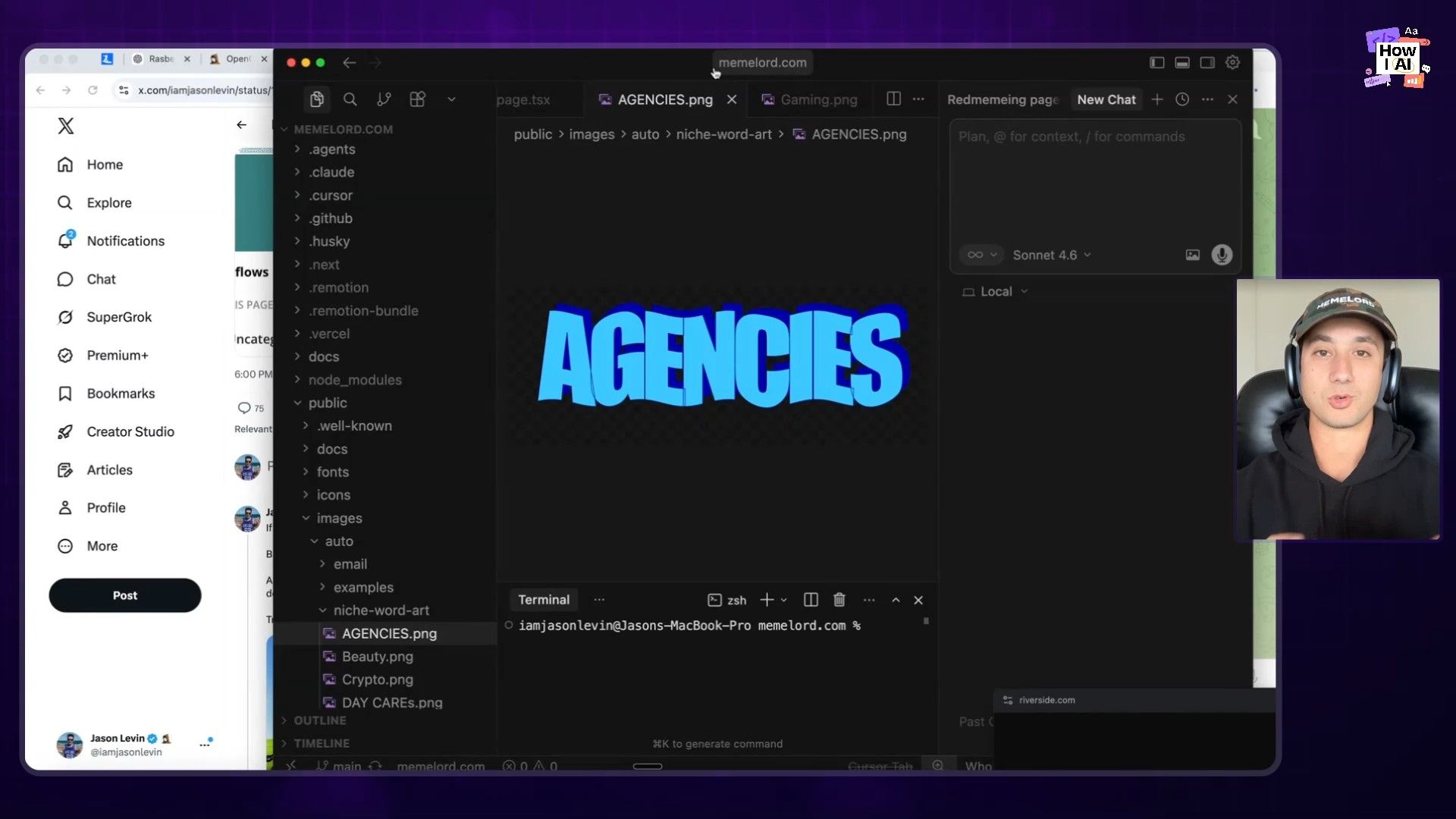
Task: Expand the .github folder
Action: pos(384,218)
